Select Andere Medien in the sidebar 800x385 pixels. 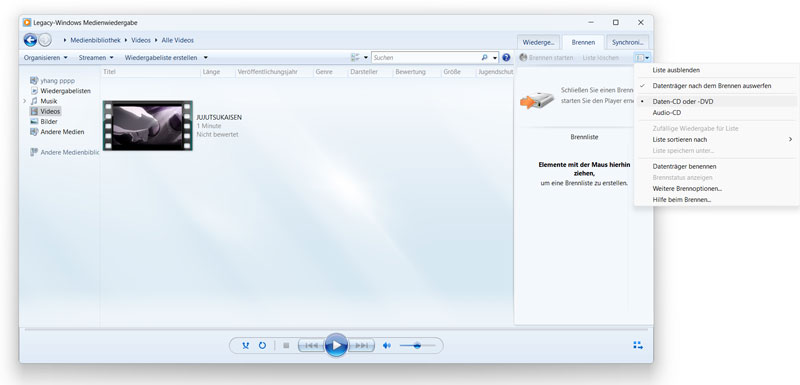pyautogui.click(x=57, y=132)
